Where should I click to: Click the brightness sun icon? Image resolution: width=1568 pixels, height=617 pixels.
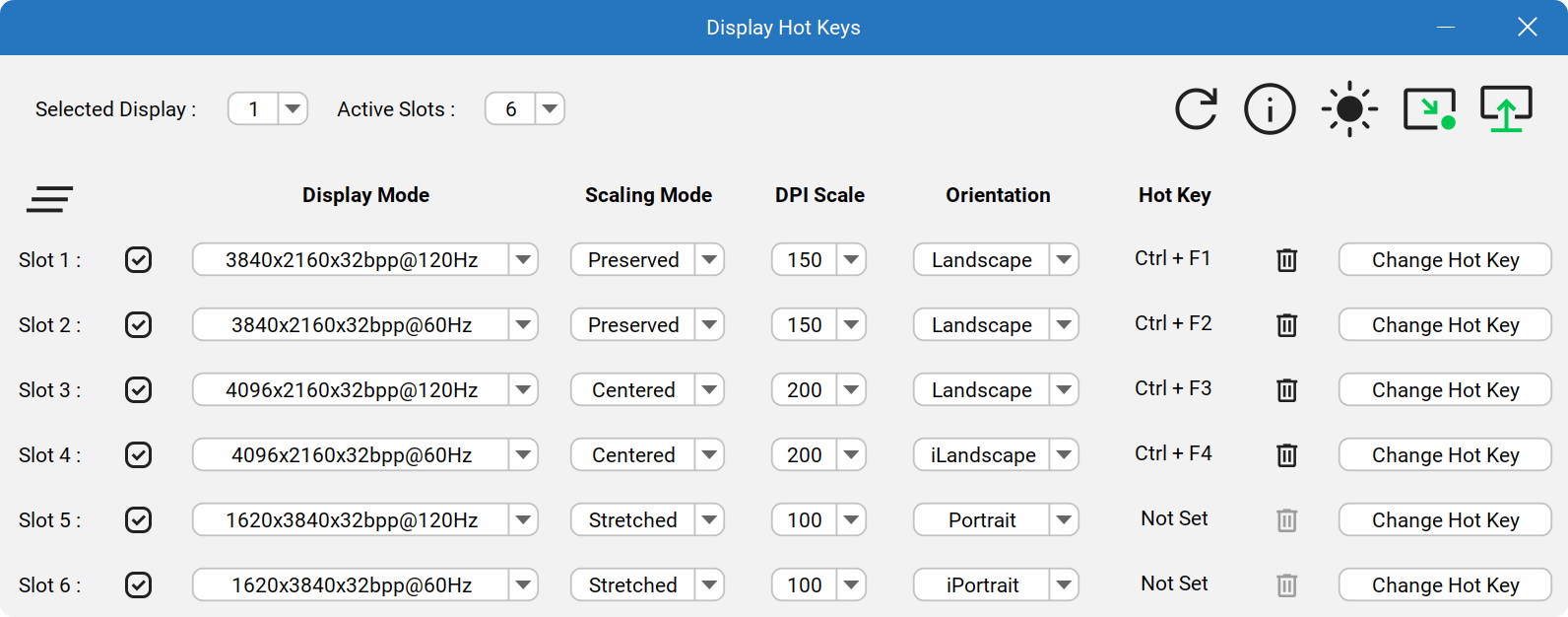pos(1349,108)
